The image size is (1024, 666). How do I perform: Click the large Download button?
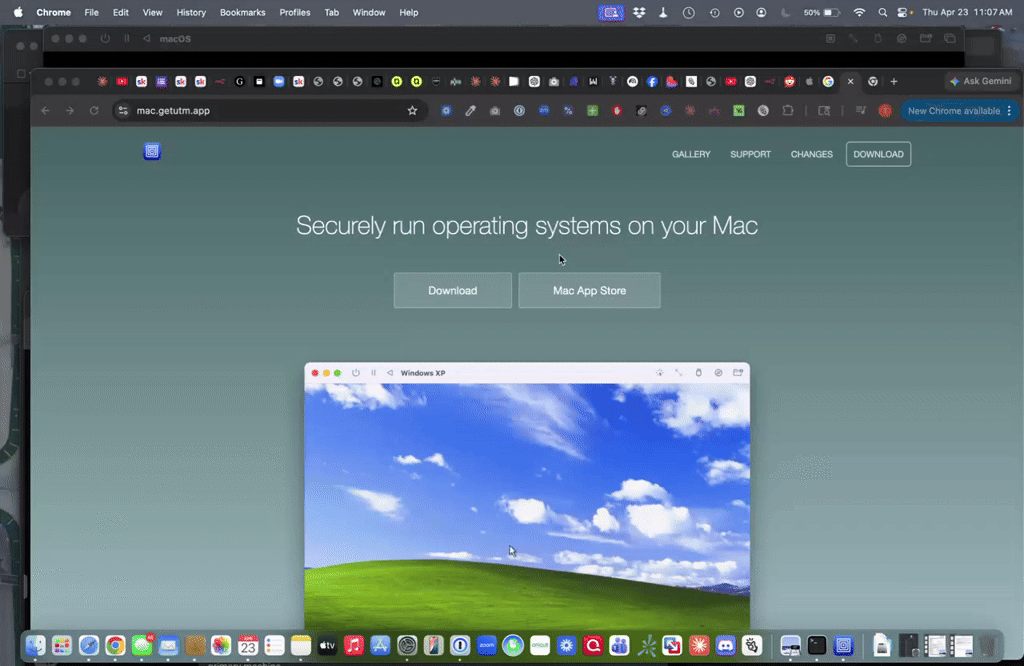click(453, 291)
